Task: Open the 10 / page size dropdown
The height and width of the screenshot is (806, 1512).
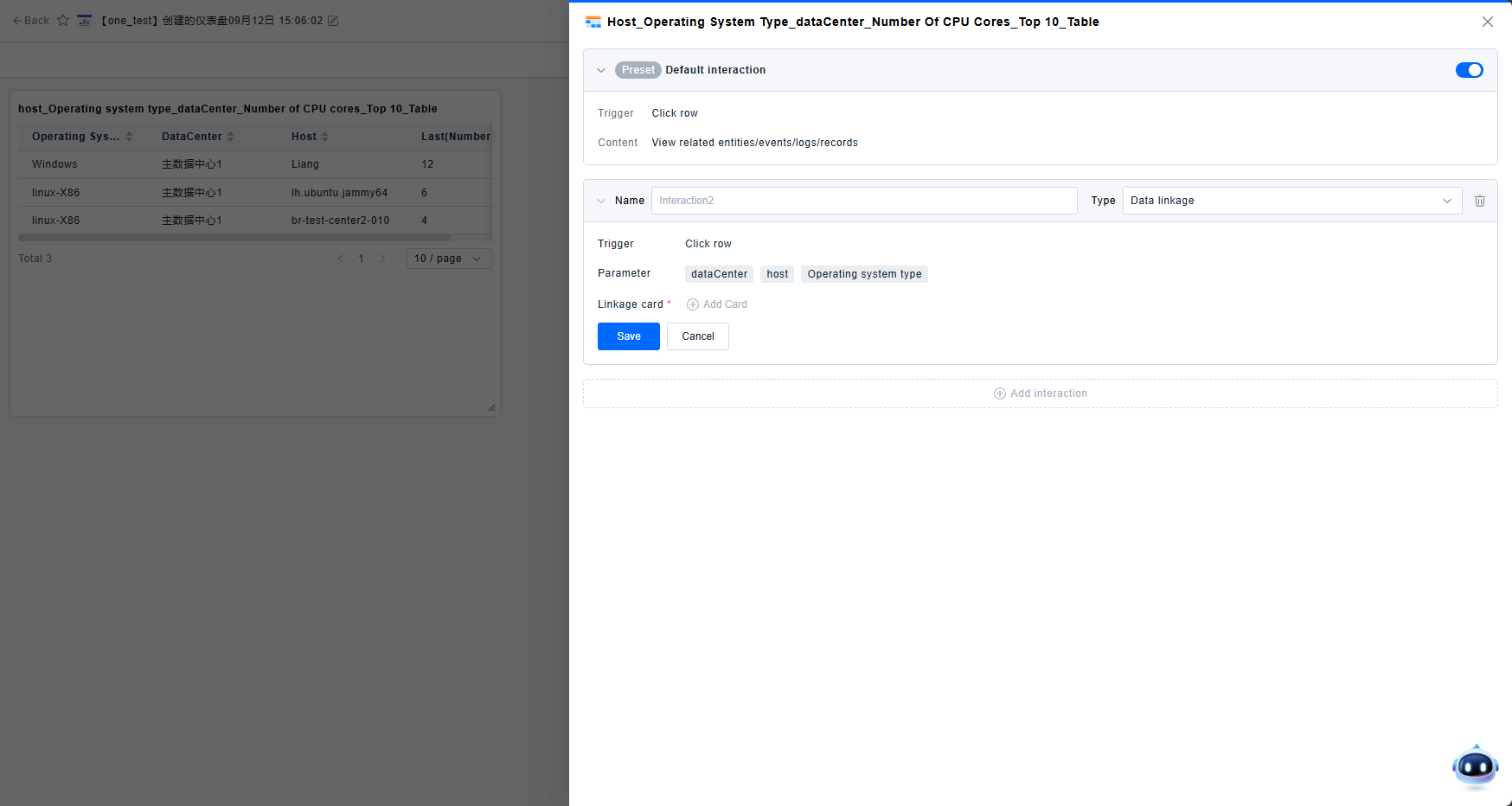Action: pyautogui.click(x=448, y=259)
